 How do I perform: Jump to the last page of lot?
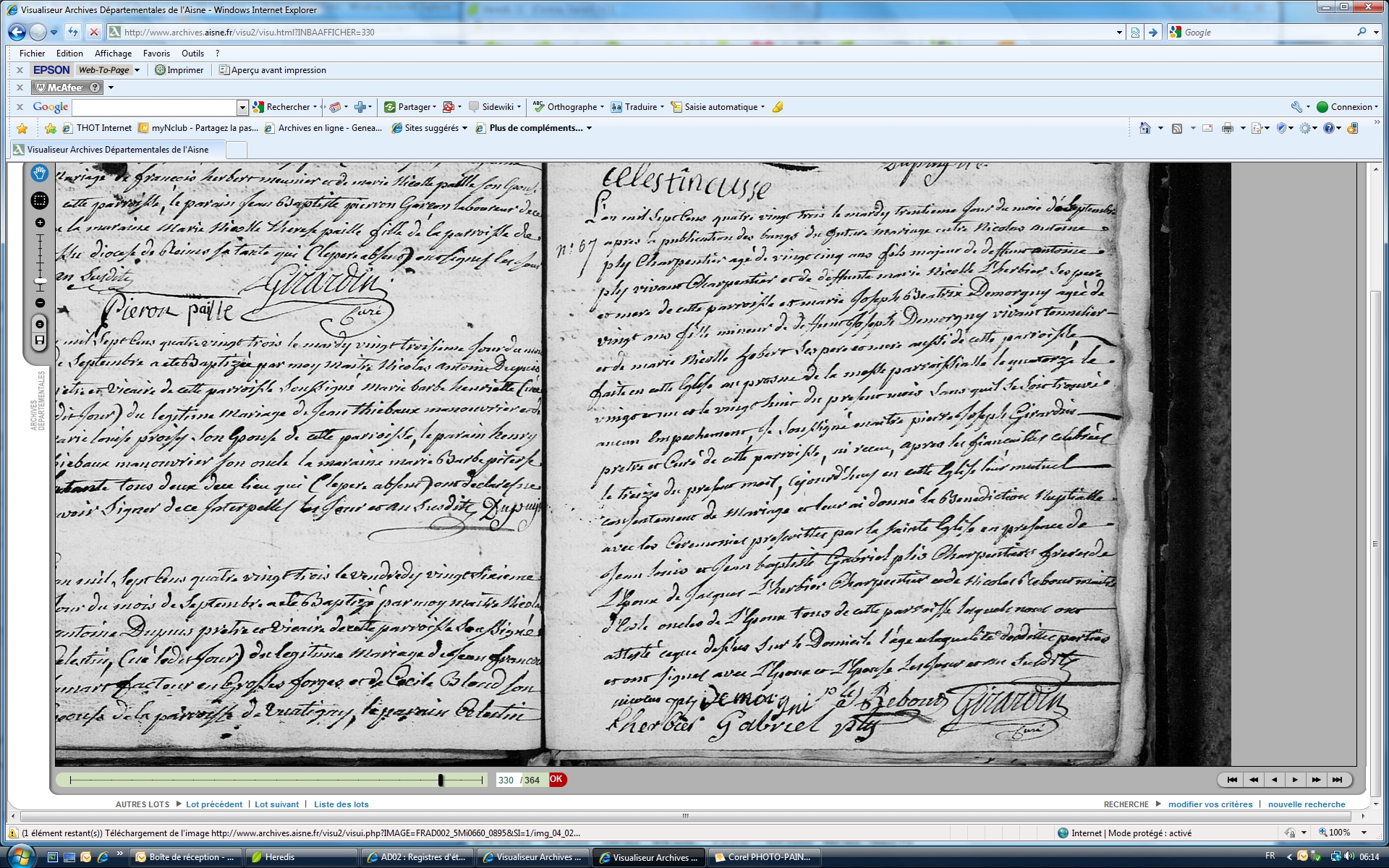pos(1337,780)
